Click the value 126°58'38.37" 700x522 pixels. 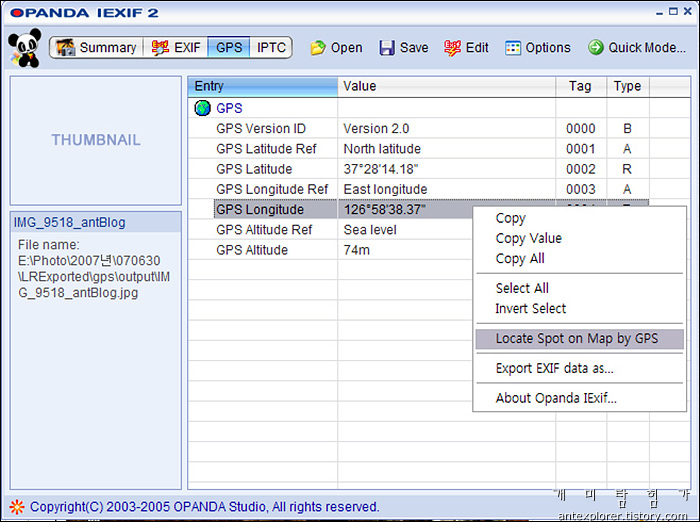tap(384, 209)
